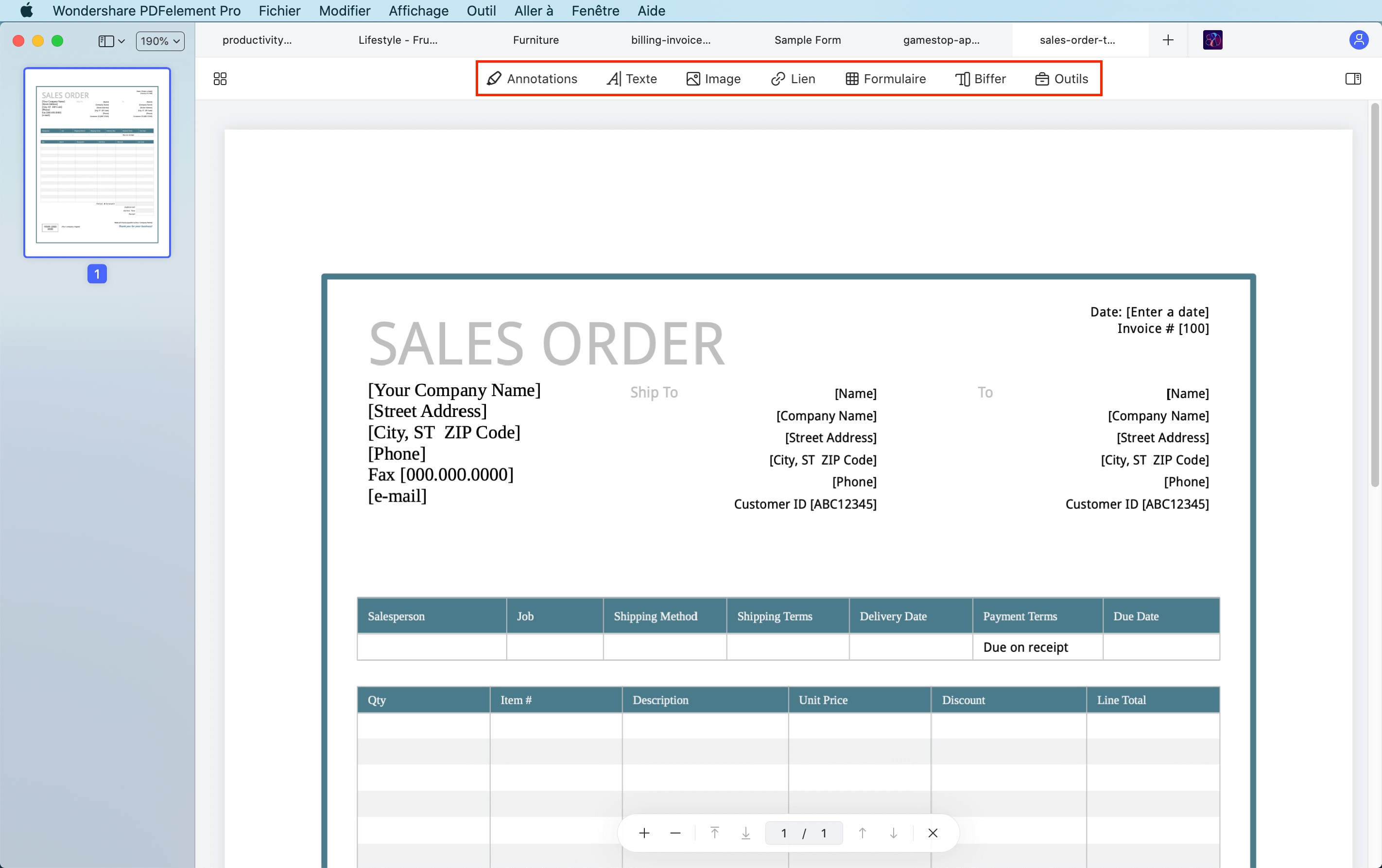The width and height of the screenshot is (1382, 868).
Task: Switch to the gamestop-ap... tab
Action: point(941,40)
